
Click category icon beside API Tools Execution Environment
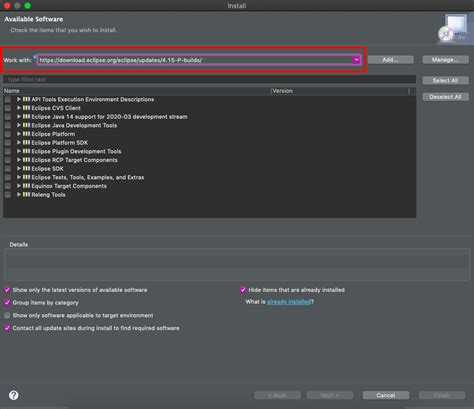point(26,99)
